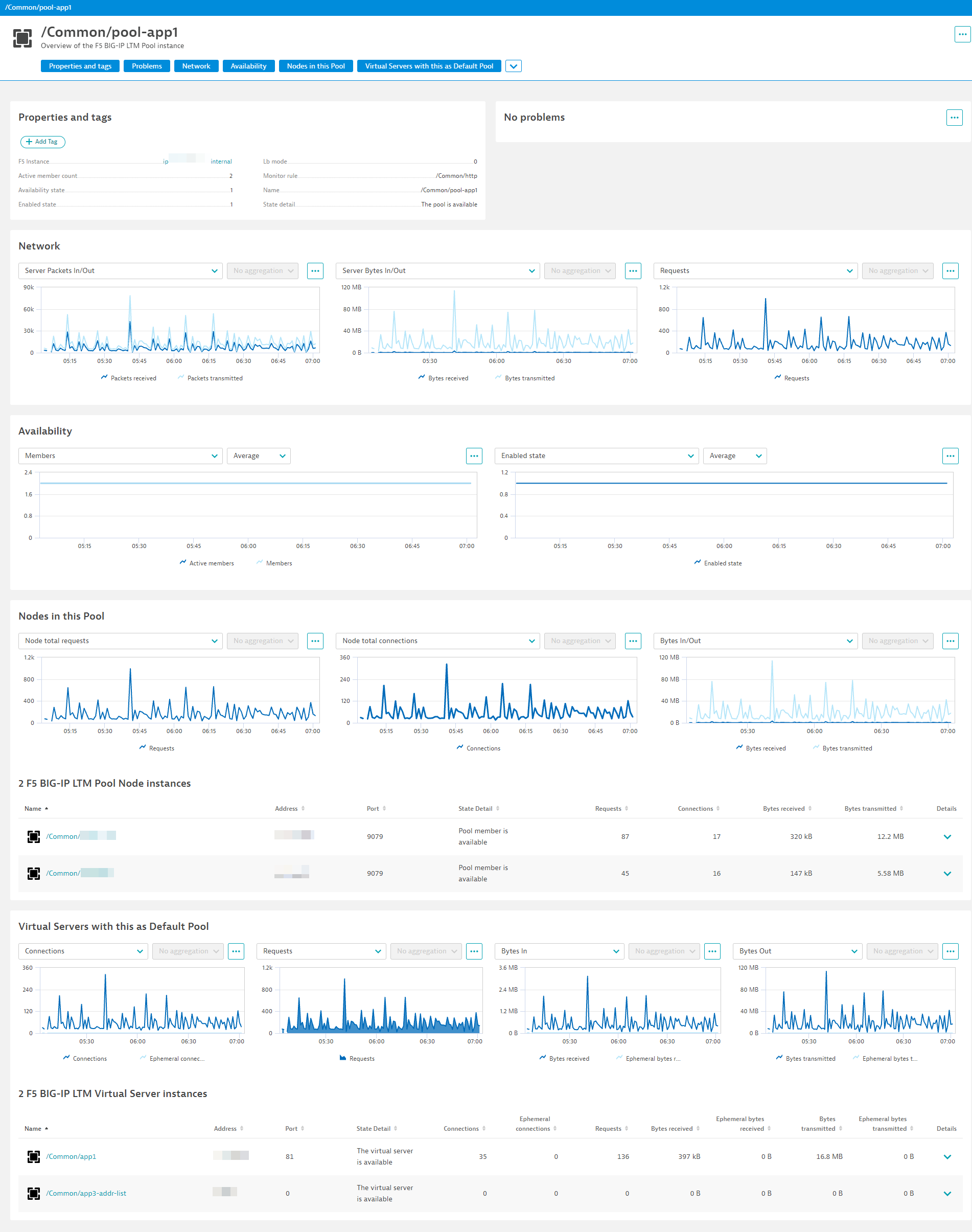Open page options menu beside the /Common/pool-app1 title
The width and height of the screenshot is (972, 1232).
(962, 34)
